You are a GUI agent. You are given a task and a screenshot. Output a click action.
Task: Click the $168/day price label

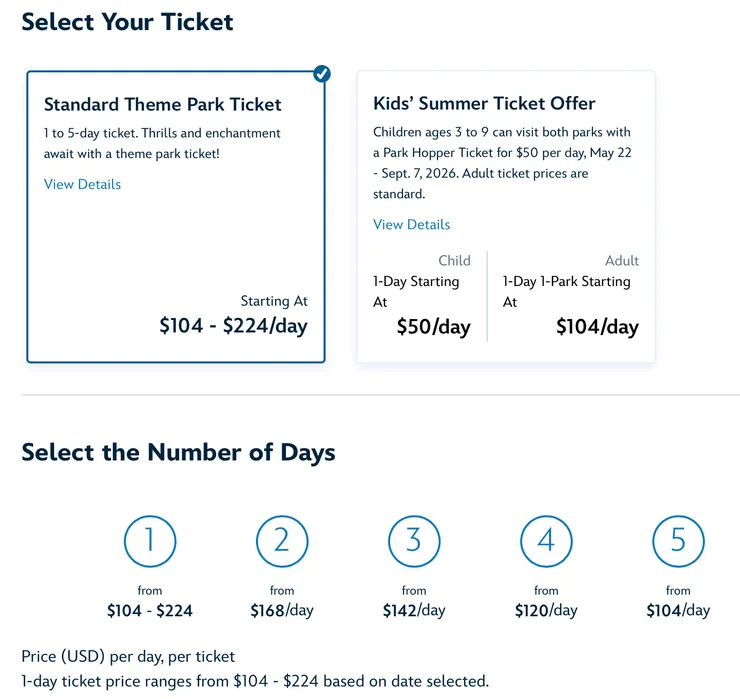pyautogui.click(x=282, y=610)
